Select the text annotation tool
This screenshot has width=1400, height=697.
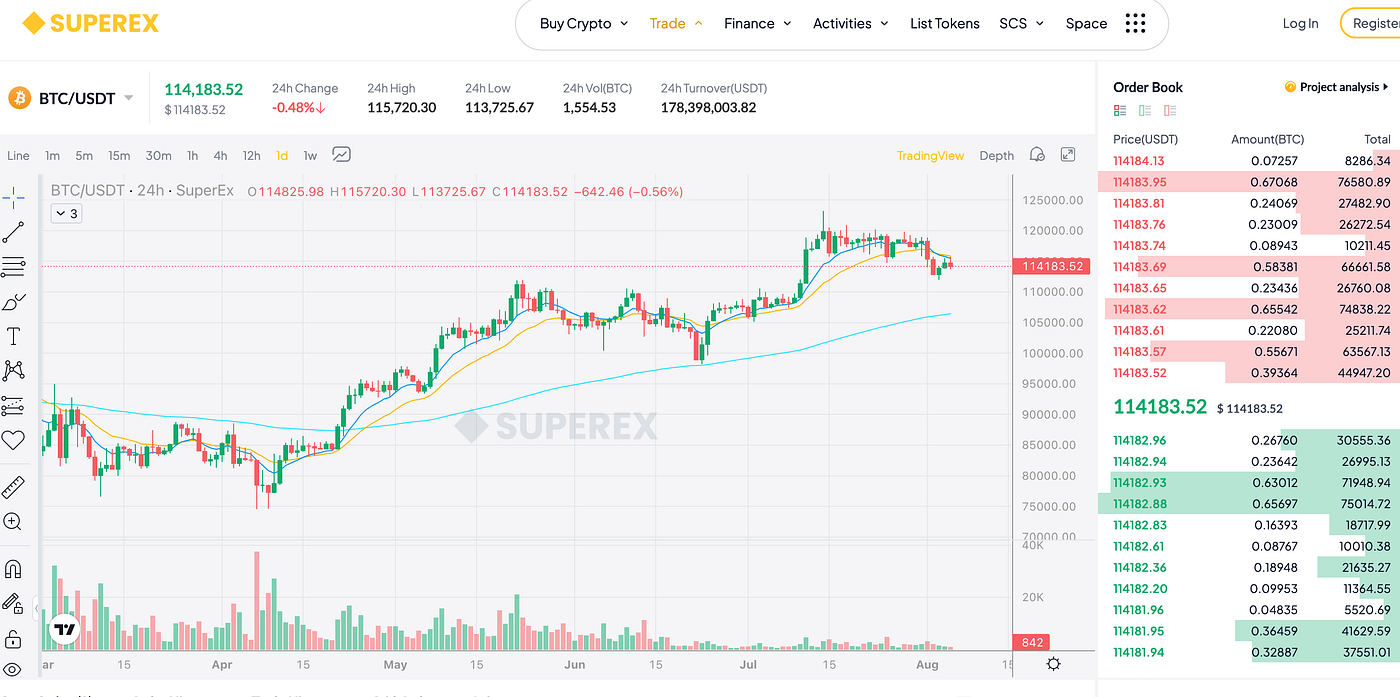click(x=13, y=336)
